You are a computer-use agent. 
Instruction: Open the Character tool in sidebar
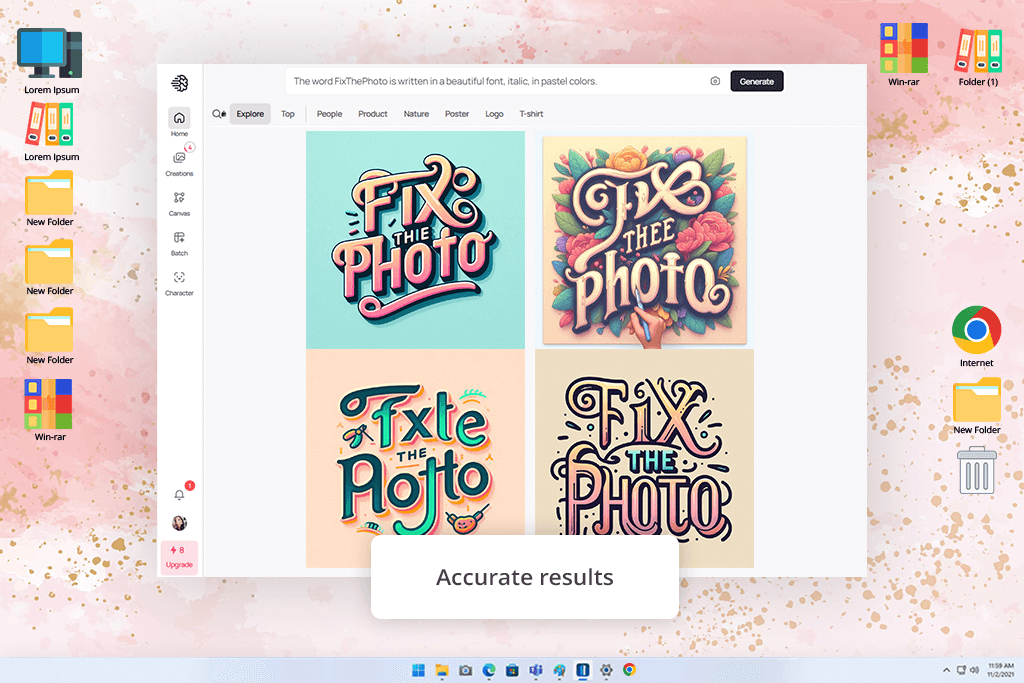coord(179,283)
